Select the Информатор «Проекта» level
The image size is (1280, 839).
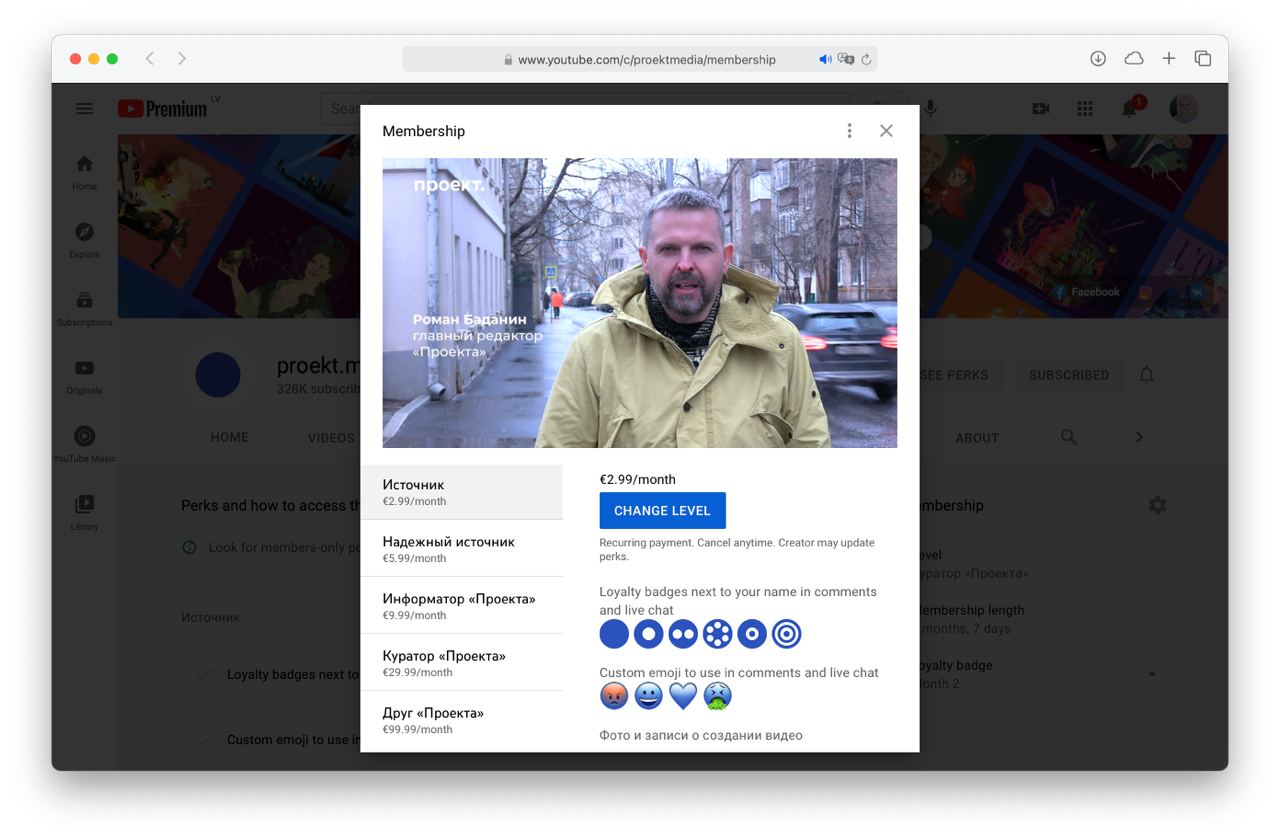461,606
